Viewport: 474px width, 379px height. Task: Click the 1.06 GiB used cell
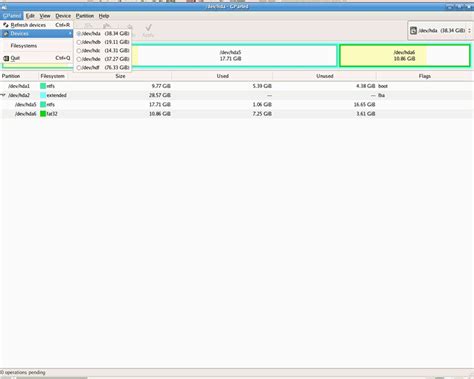[262, 104]
